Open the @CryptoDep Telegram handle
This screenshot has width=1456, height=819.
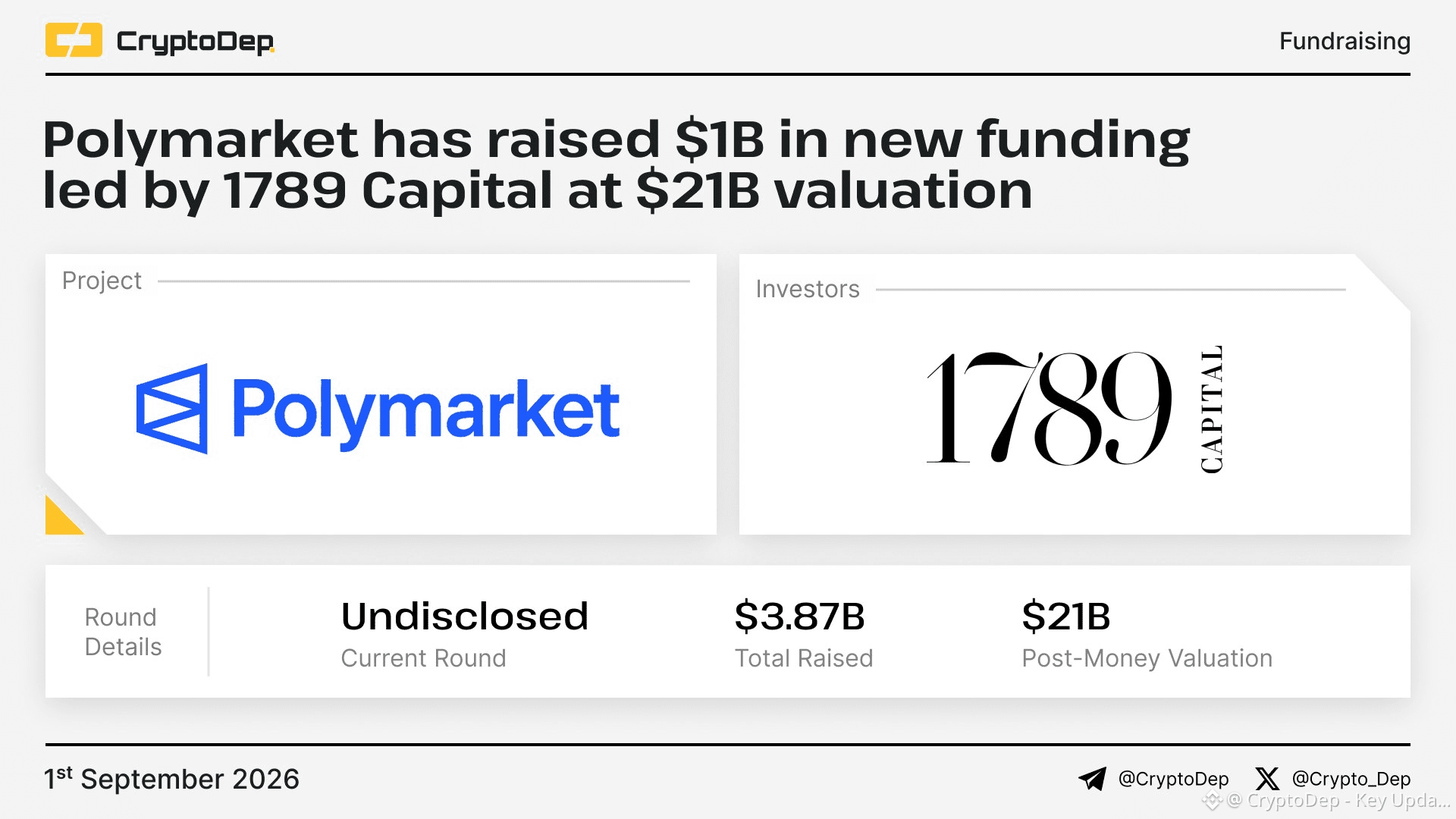point(1173,779)
